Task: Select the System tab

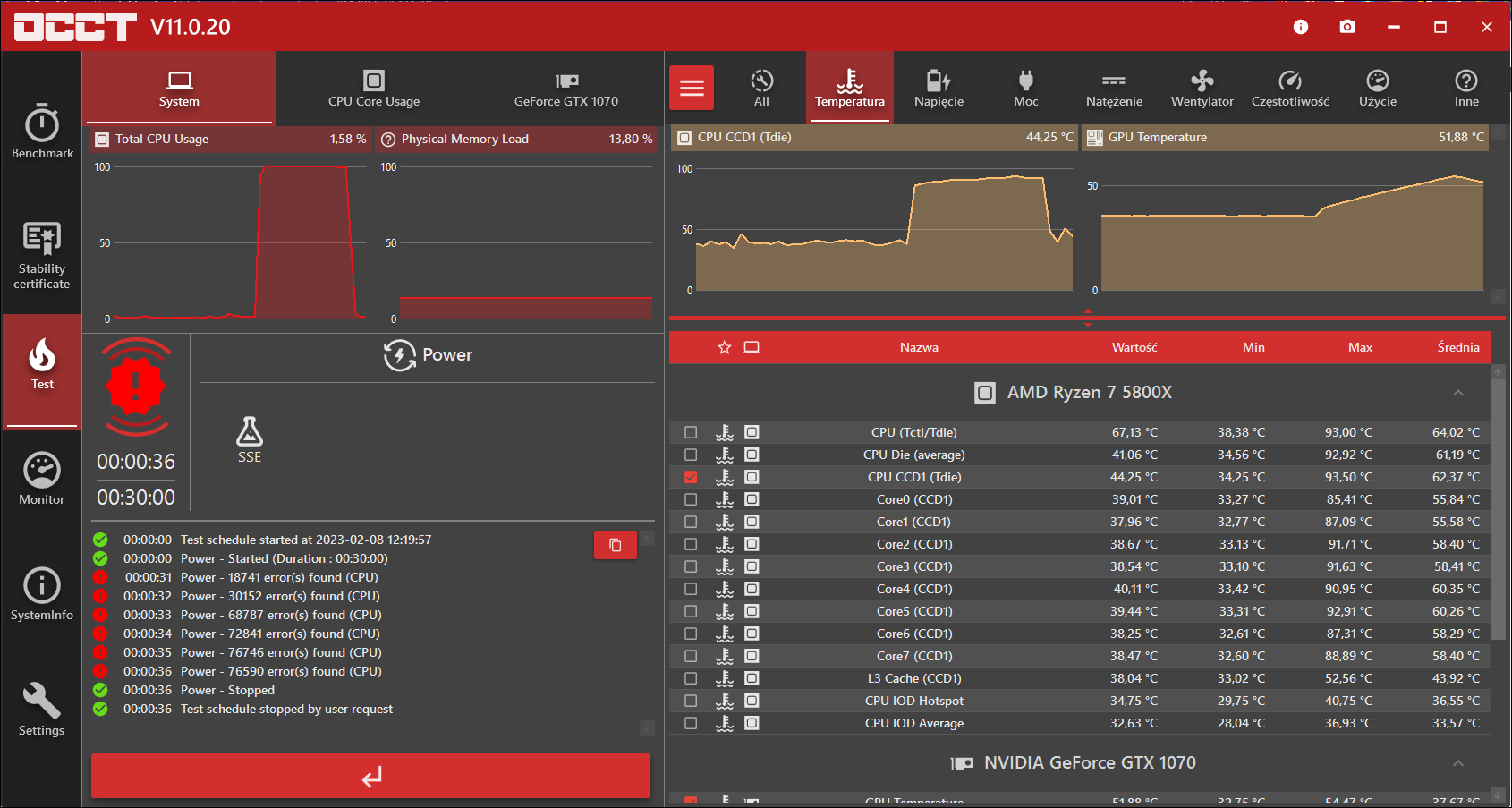Action: tap(179, 88)
